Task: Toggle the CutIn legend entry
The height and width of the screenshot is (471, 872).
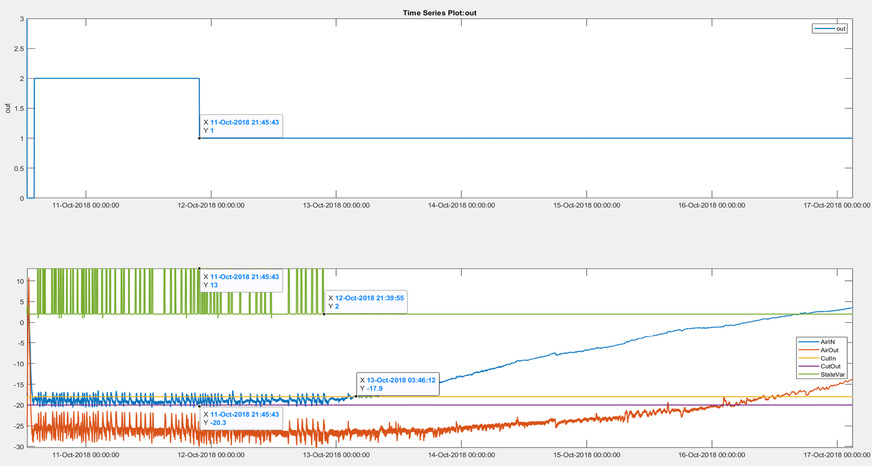Action: [x=829, y=358]
